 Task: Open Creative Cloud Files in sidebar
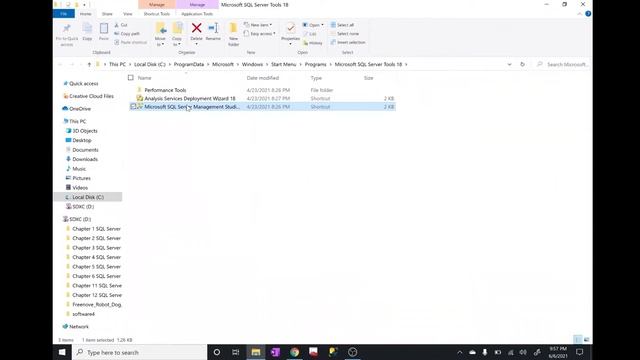(91, 96)
